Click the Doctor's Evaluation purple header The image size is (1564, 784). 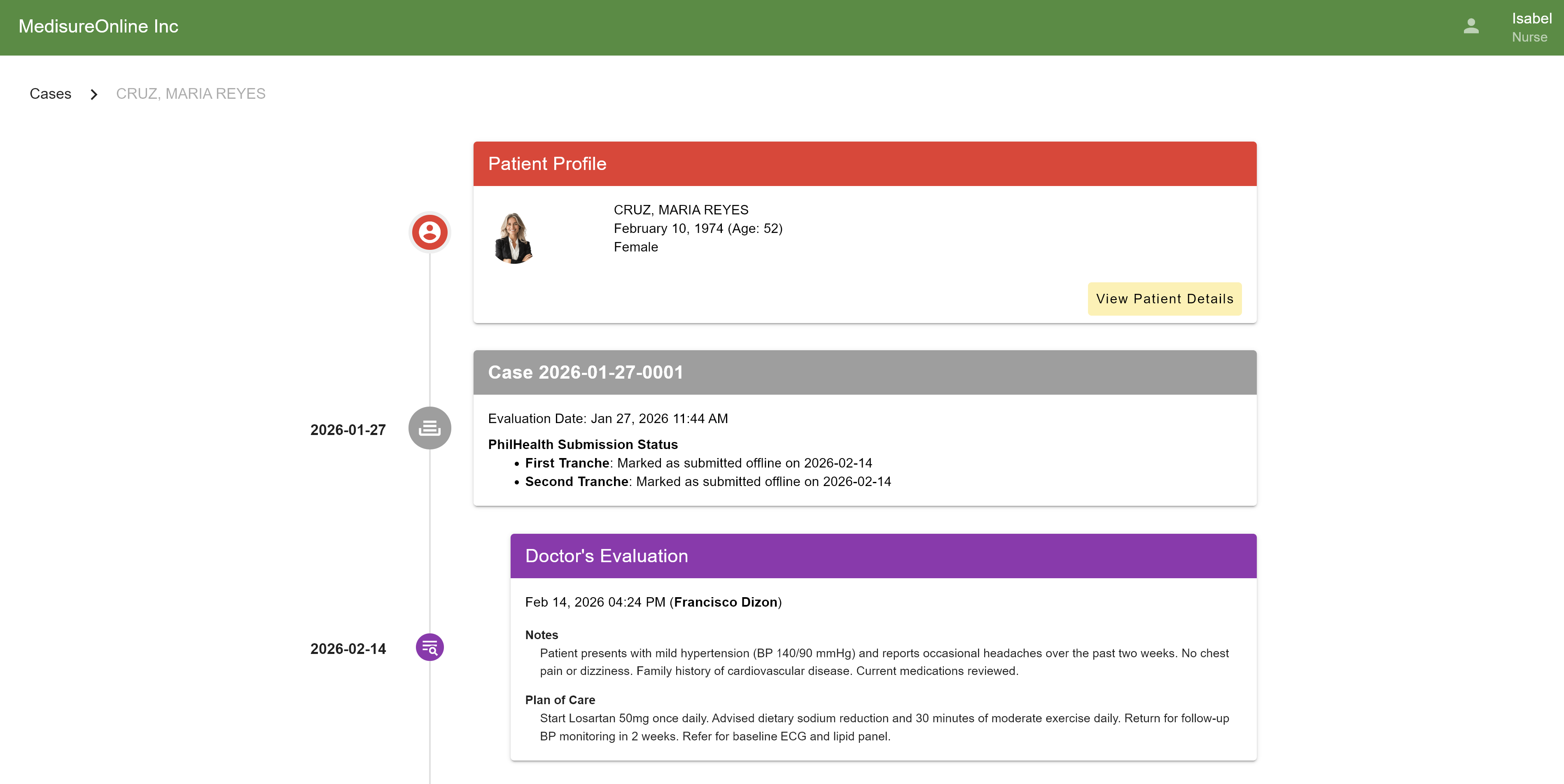click(x=883, y=555)
